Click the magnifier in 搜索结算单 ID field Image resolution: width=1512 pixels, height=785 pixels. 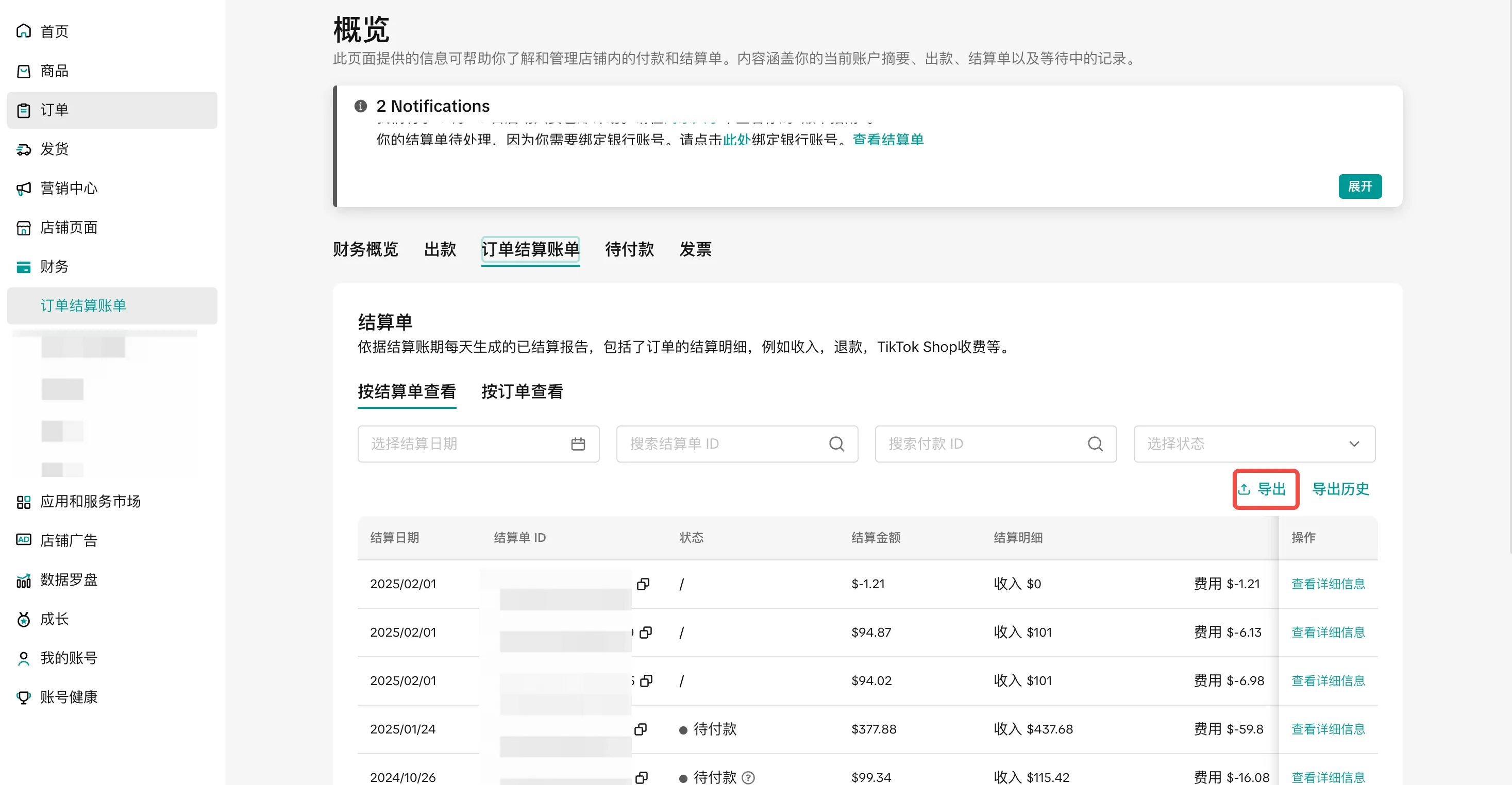point(836,443)
